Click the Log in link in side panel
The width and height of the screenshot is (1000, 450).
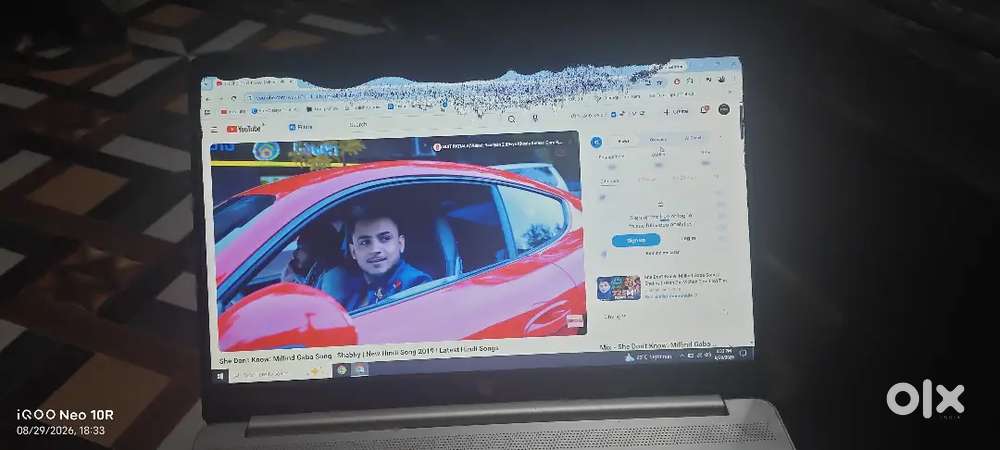[689, 238]
